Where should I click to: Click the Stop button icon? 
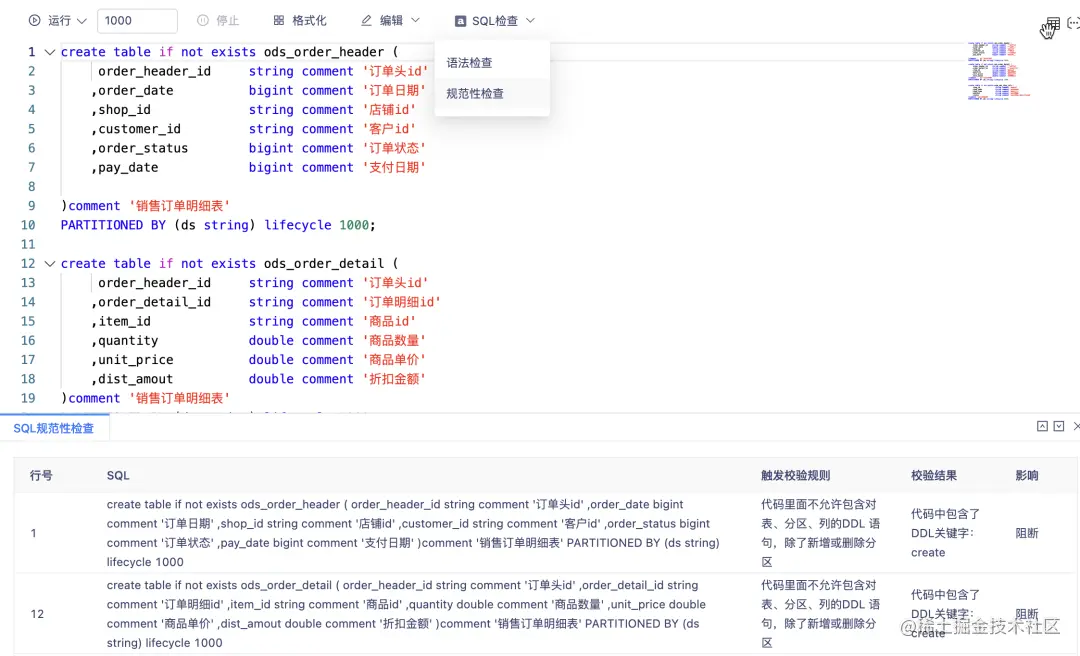tap(202, 21)
